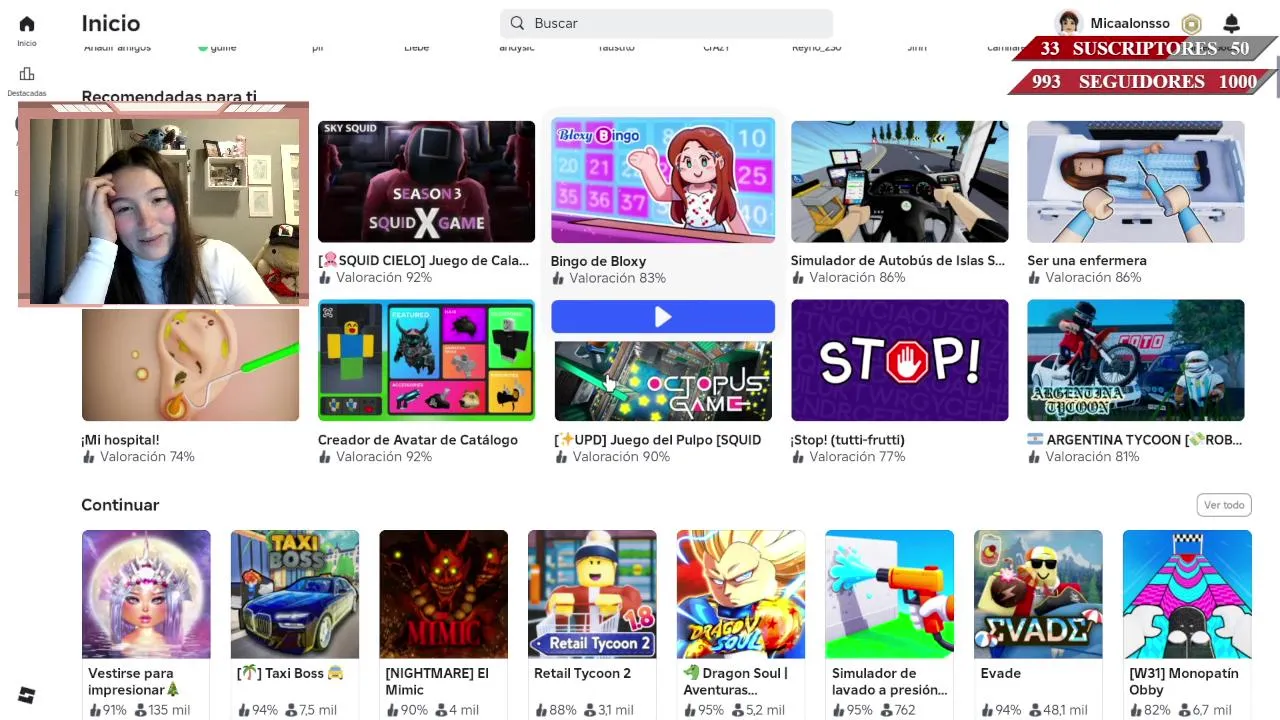Click the Taxi Boss title text
Screen dimensions: 1280x720
click(x=290, y=673)
